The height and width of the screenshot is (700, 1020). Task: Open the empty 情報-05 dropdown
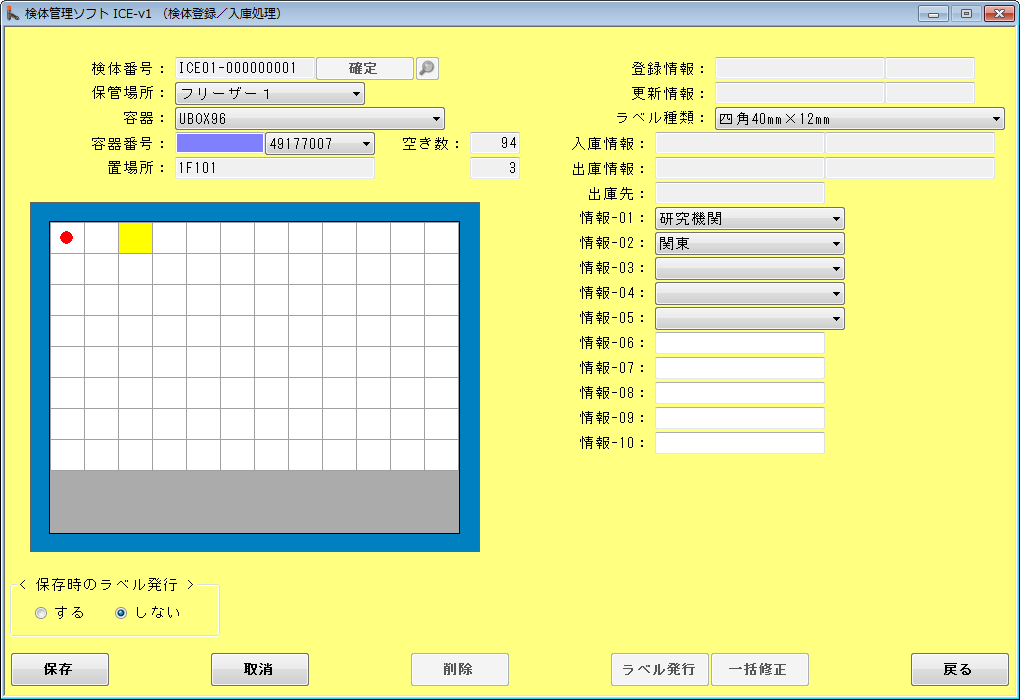[x=749, y=319]
